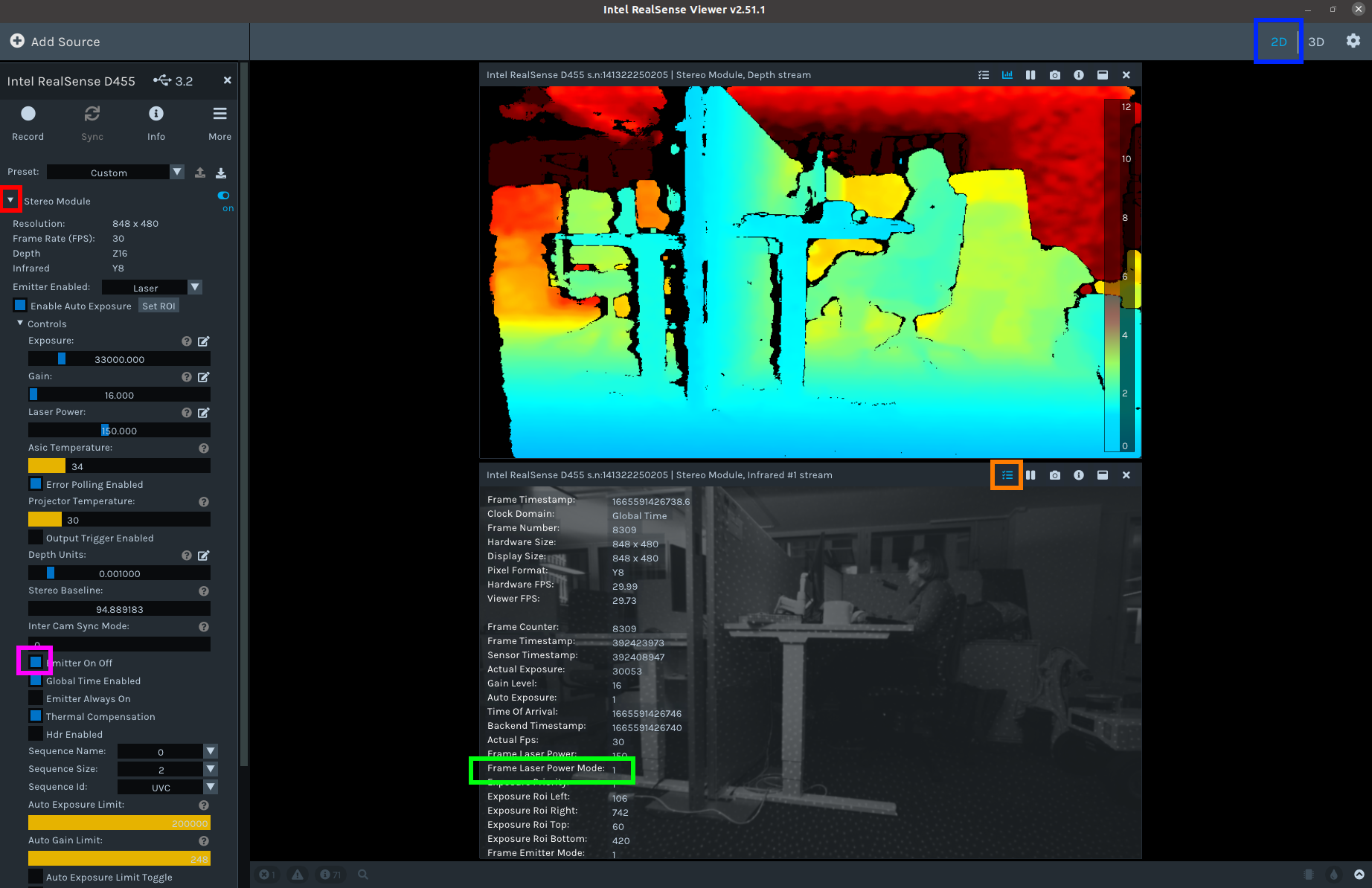The image size is (1372, 888).
Task: Enable Auto Exposure
Action: point(20,305)
